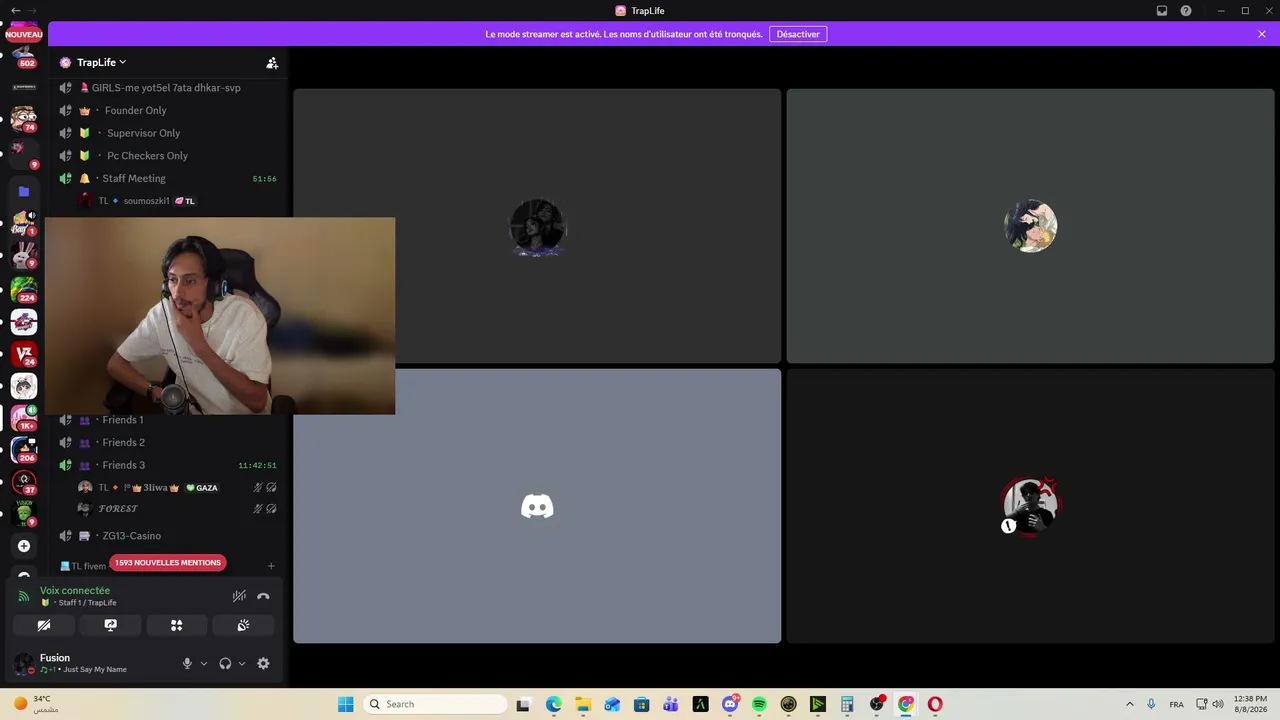The height and width of the screenshot is (720, 1280).
Task: Open Discord from the taskbar
Action: pyautogui.click(x=730, y=704)
